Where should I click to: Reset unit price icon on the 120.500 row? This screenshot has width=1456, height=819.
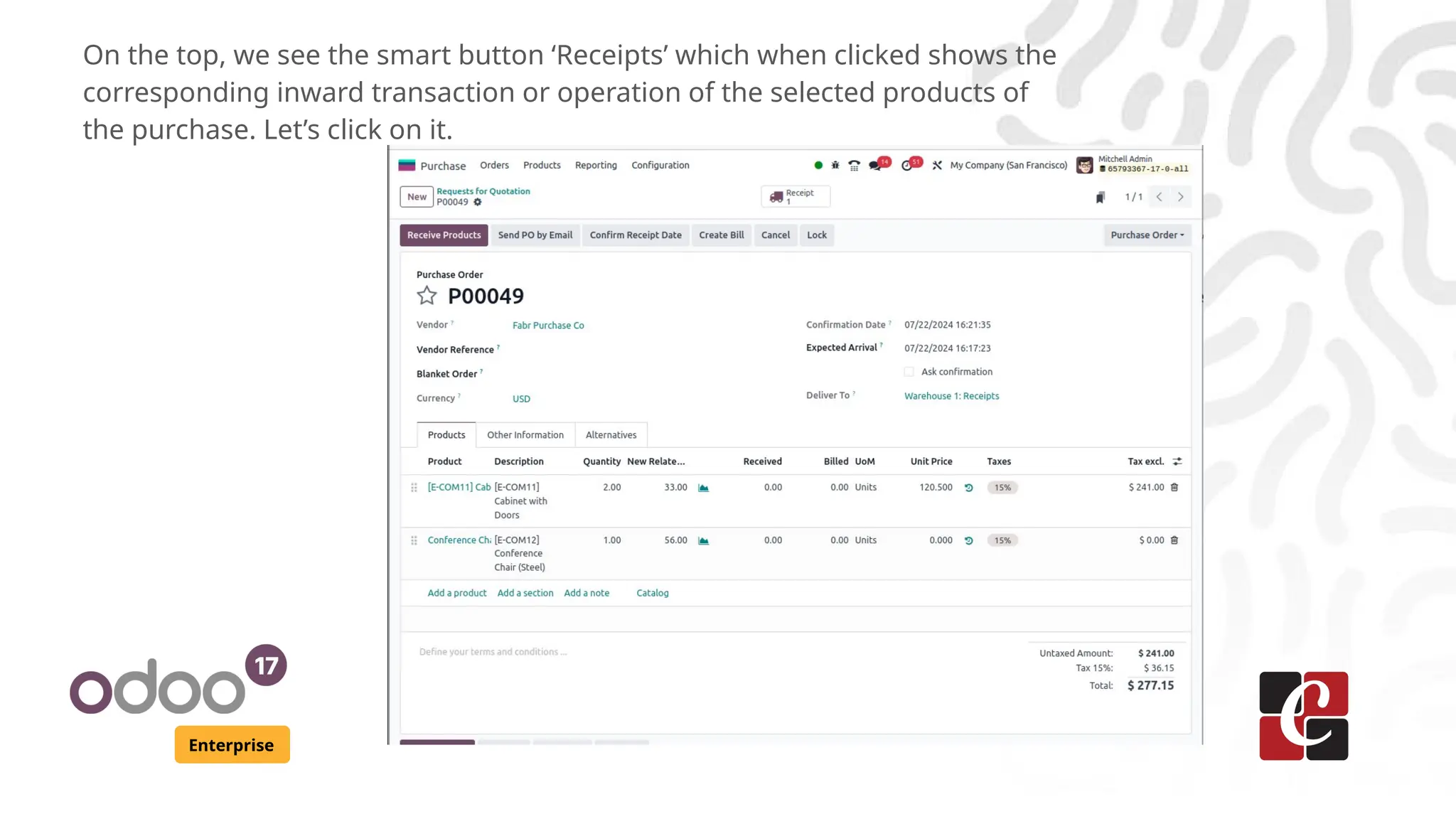tap(968, 488)
